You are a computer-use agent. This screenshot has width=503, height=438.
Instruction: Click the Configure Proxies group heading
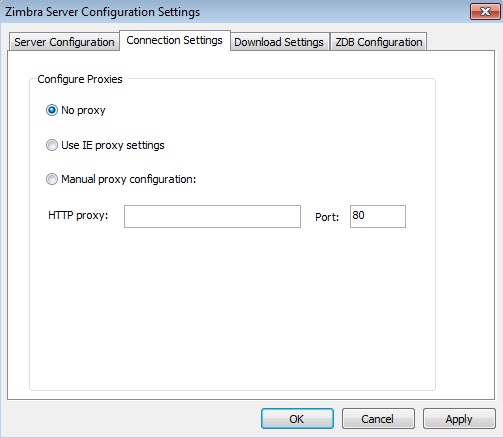pos(80,79)
